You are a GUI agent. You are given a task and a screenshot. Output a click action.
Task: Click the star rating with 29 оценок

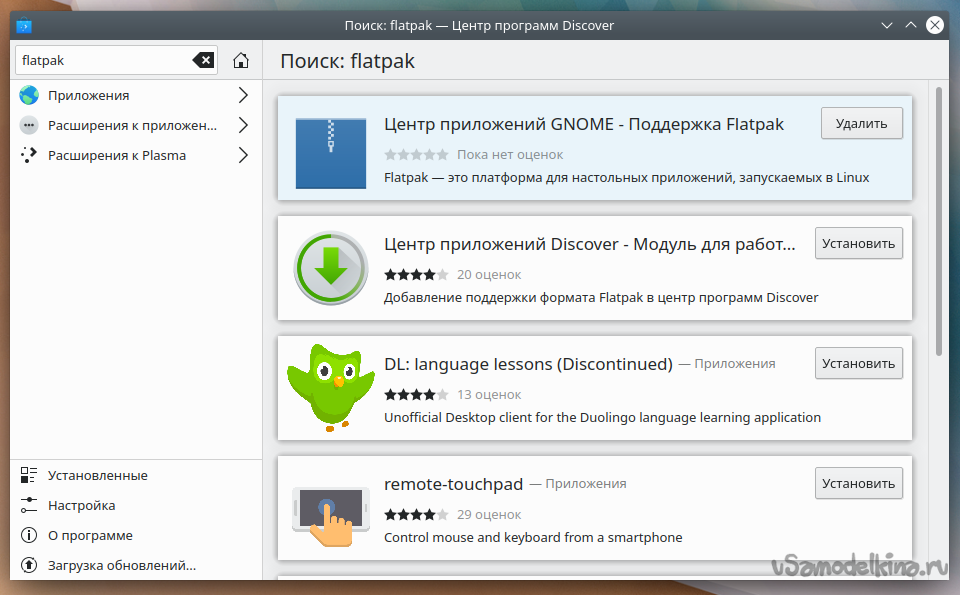pyautogui.click(x=416, y=514)
